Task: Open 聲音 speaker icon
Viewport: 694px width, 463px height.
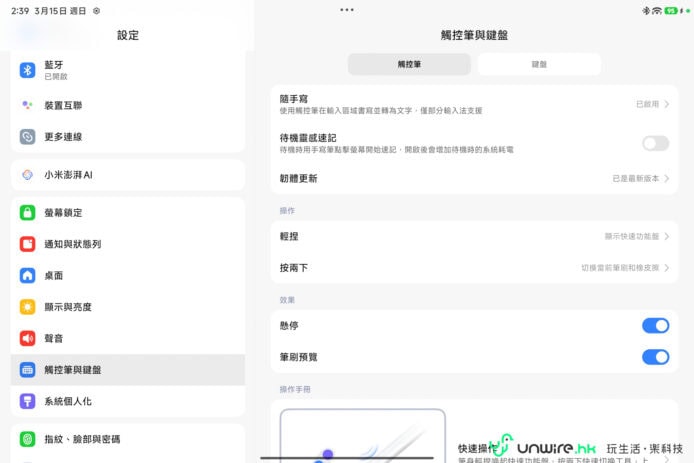Action: click(x=28, y=338)
